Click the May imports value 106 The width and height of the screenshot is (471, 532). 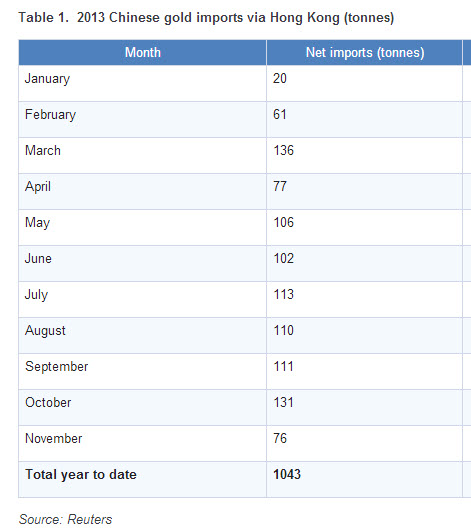point(284,222)
